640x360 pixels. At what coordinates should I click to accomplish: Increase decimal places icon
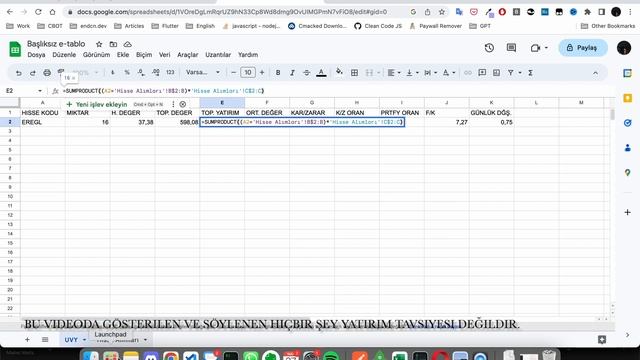tap(156, 73)
